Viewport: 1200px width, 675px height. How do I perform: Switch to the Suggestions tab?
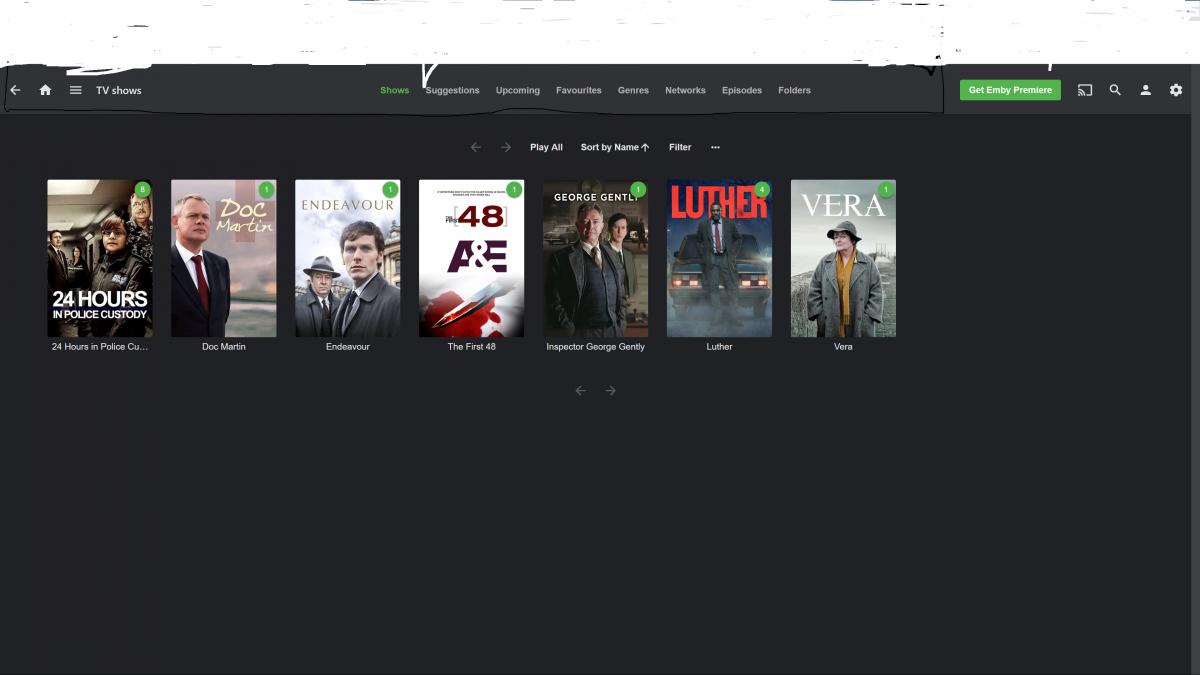[453, 90]
